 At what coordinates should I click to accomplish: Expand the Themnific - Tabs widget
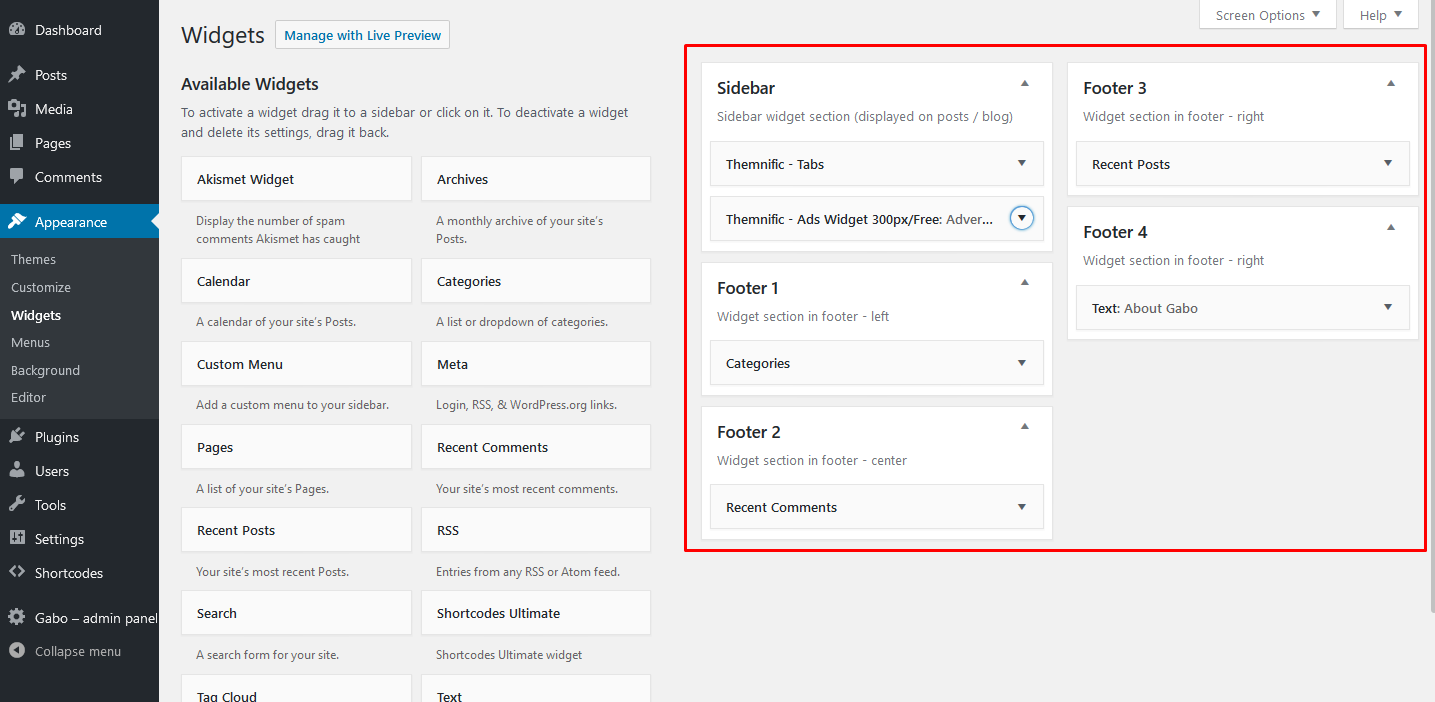(1021, 163)
